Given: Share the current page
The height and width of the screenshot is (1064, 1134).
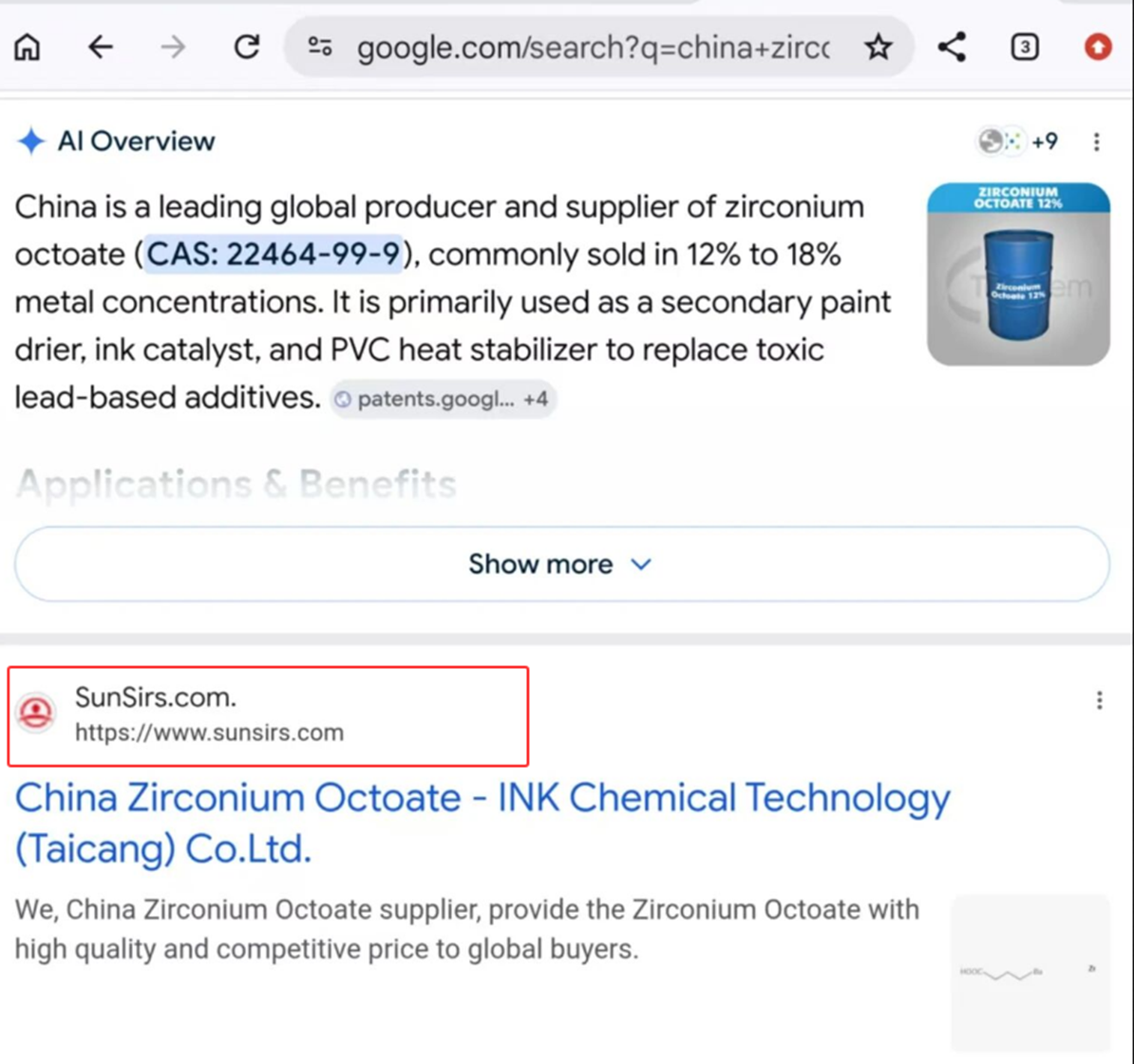Looking at the screenshot, I should (x=952, y=47).
